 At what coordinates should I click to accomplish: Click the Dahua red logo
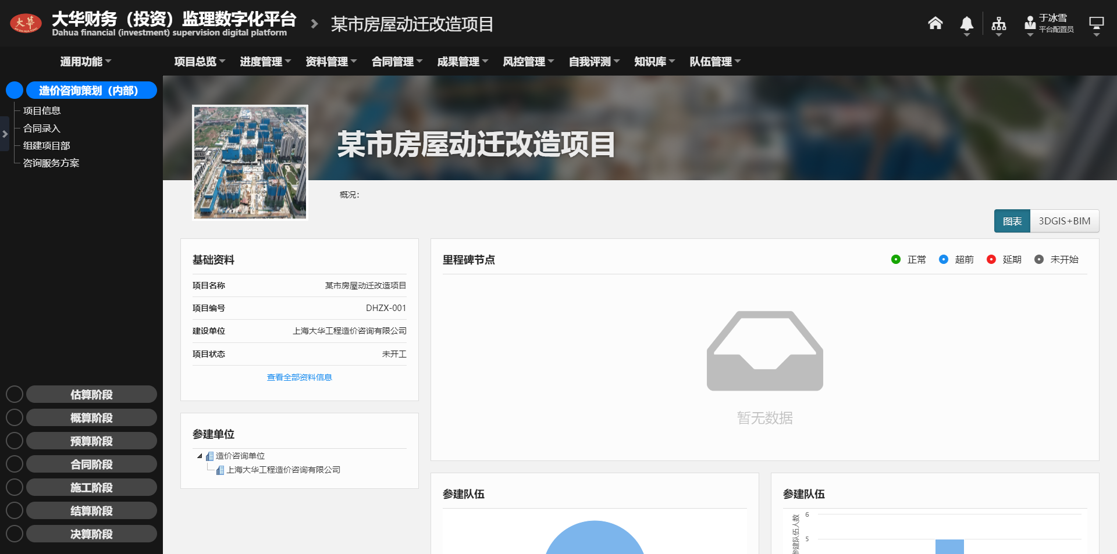tap(26, 23)
